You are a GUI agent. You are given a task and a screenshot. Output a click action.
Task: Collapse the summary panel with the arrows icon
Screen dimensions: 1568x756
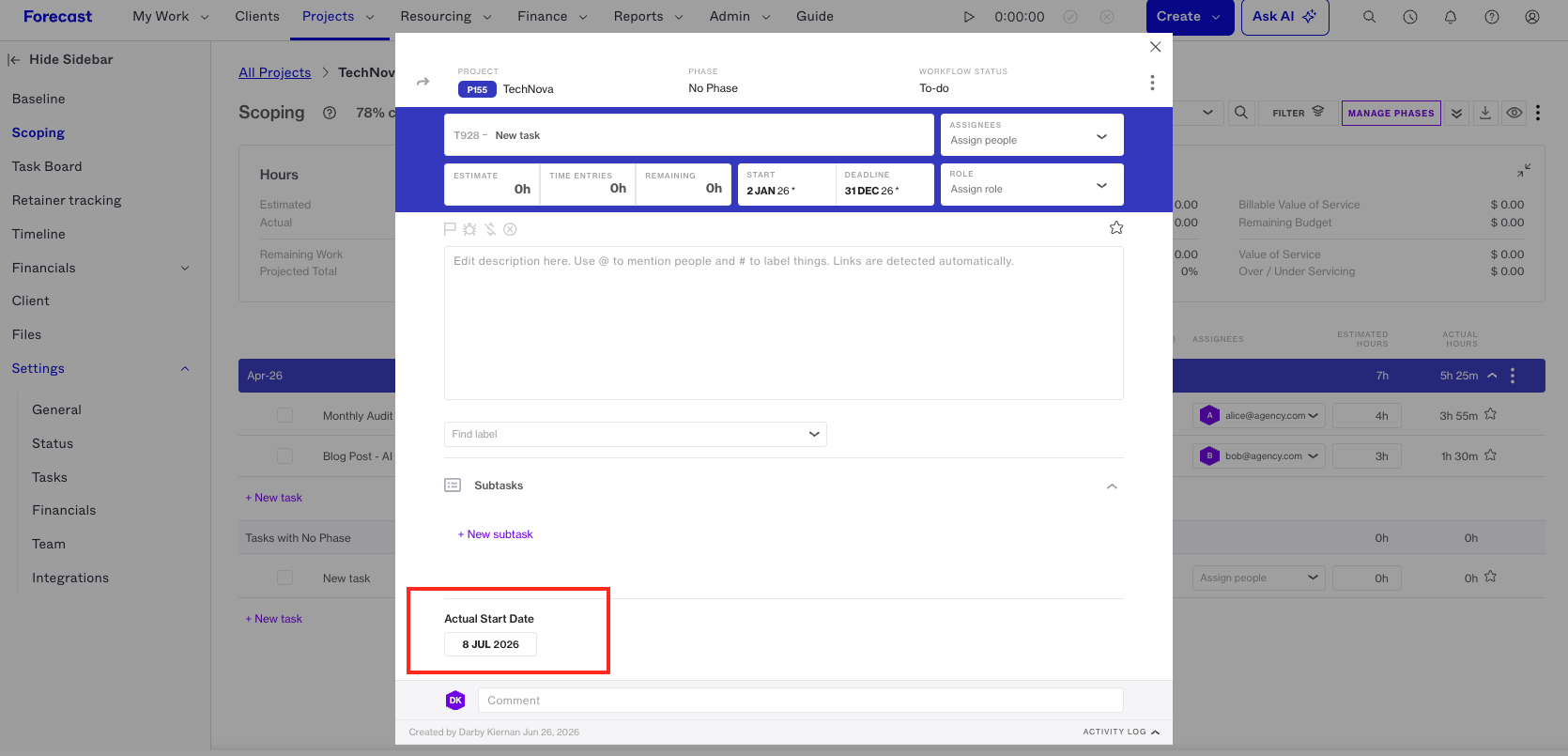1524,170
